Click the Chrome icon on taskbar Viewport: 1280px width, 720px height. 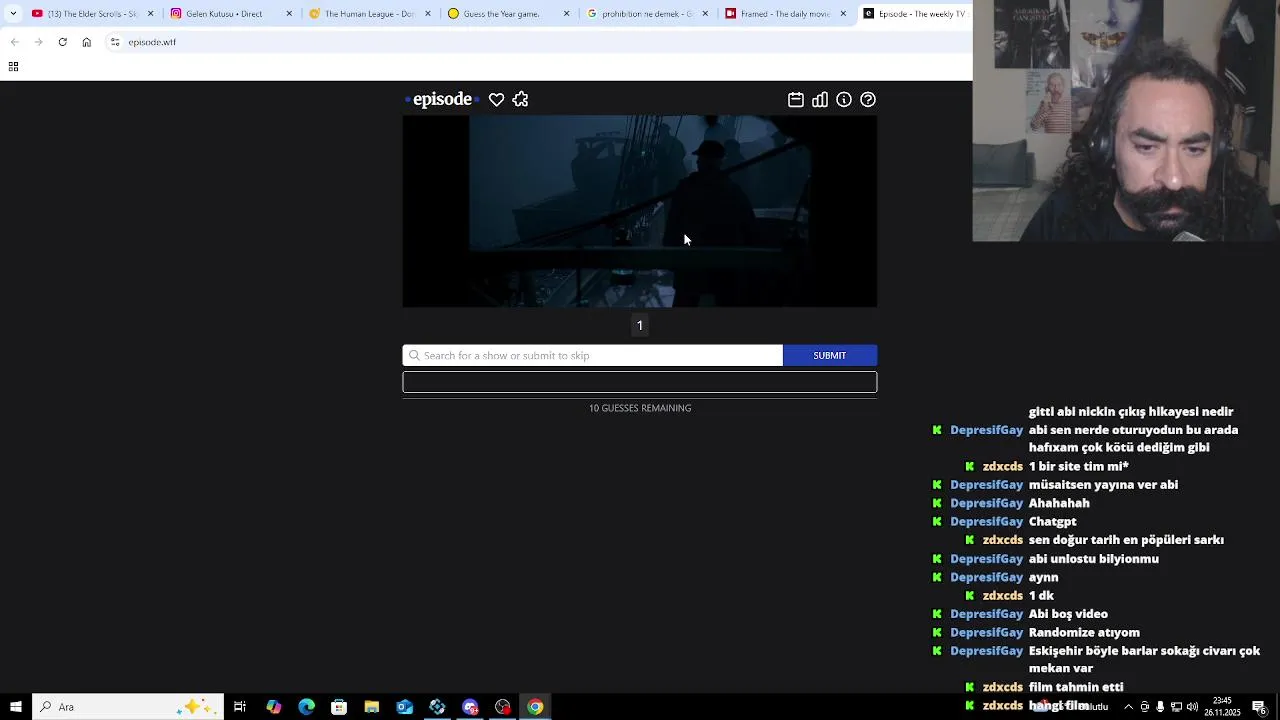pyautogui.click(x=535, y=707)
